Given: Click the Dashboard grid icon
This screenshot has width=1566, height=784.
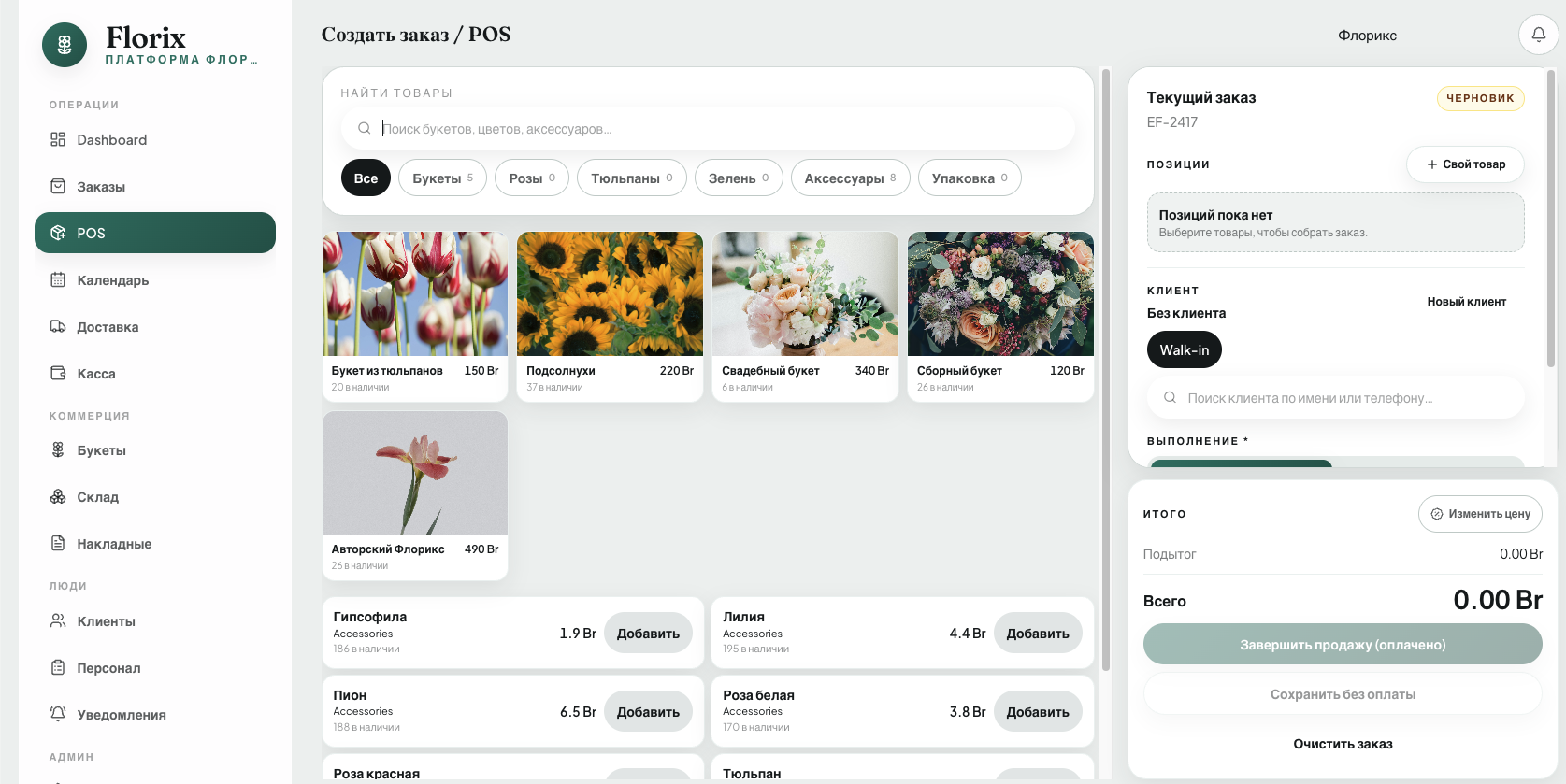Looking at the screenshot, I should (58, 139).
